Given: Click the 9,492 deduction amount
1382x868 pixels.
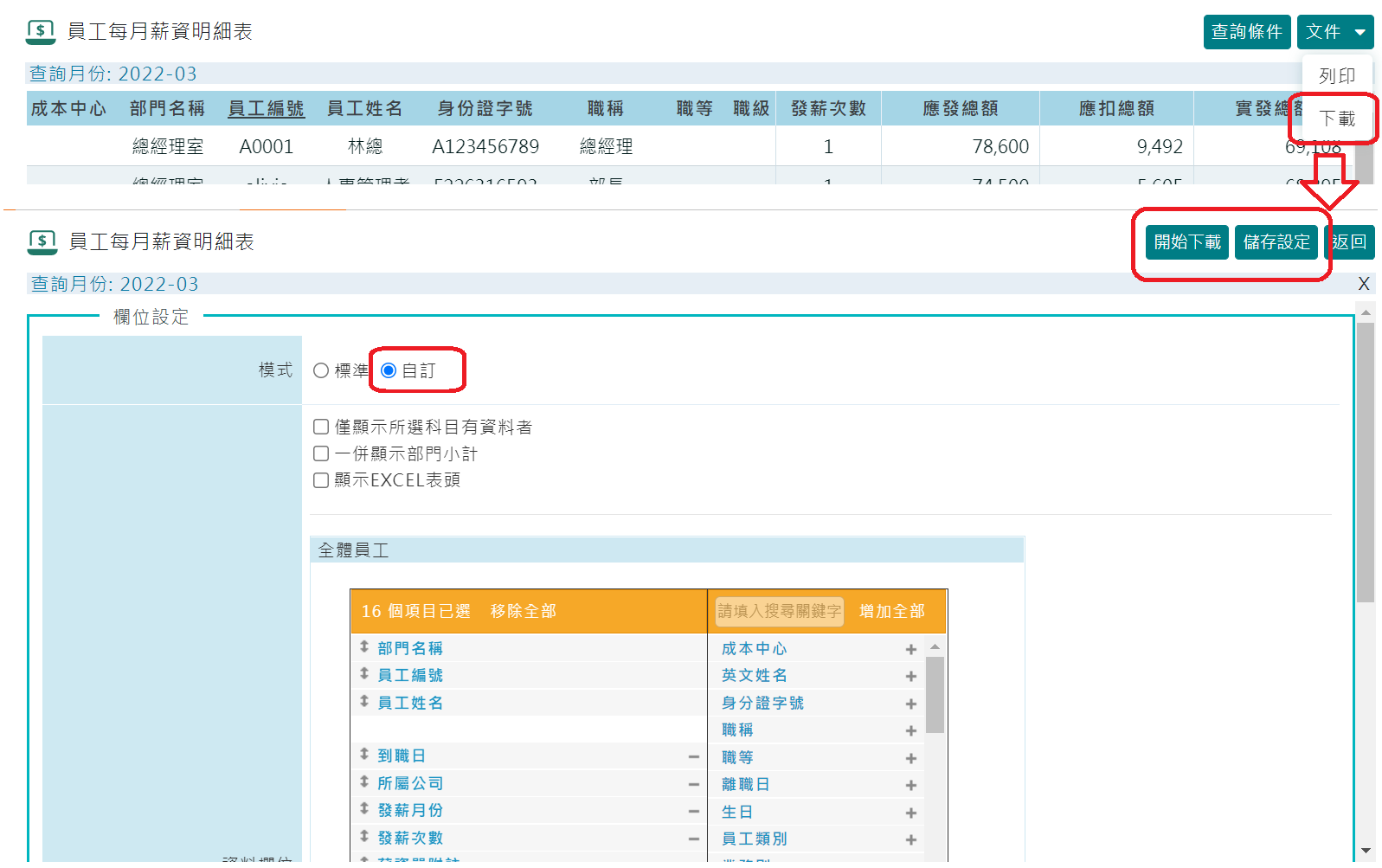Looking at the screenshot, I should tap(1160, 146).
